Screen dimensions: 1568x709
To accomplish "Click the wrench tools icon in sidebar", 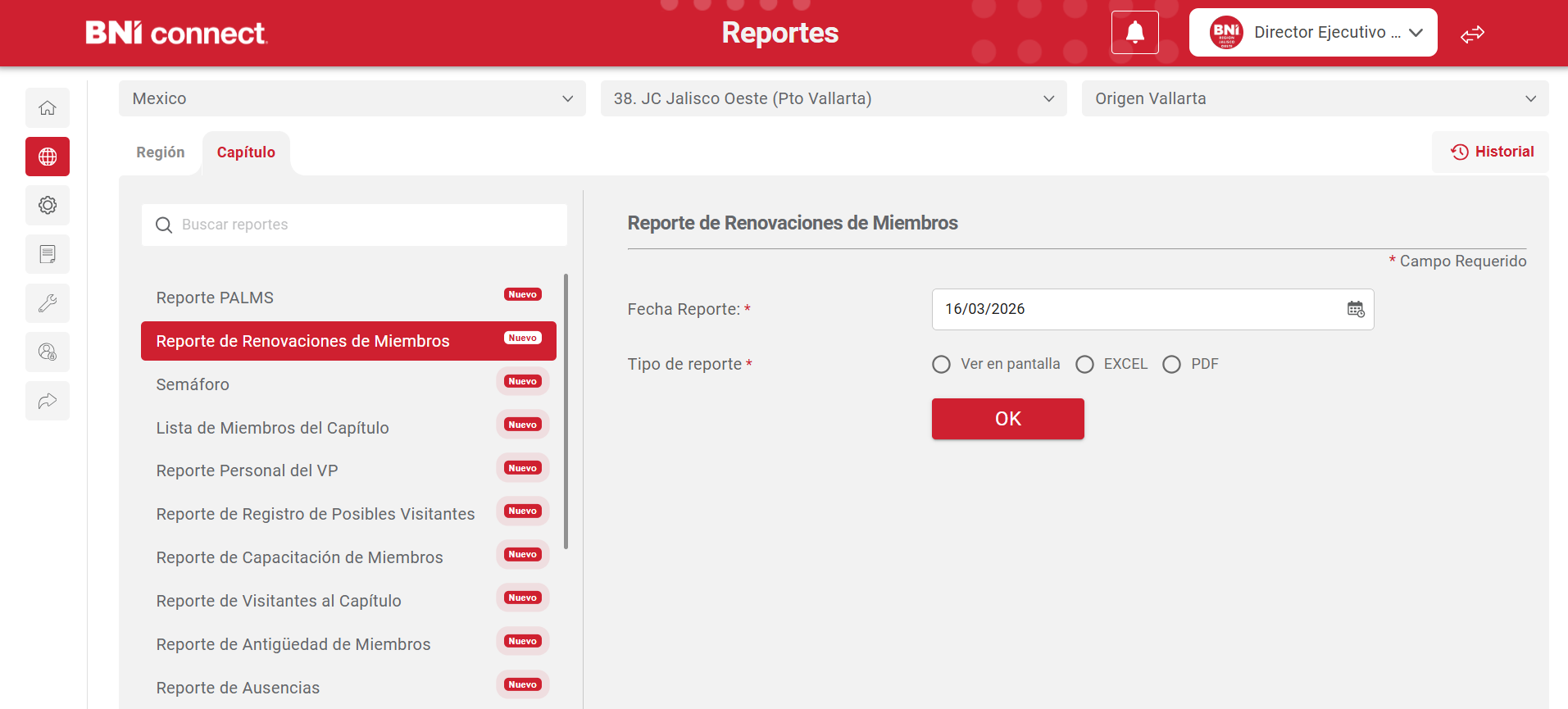I will point(48,303).
